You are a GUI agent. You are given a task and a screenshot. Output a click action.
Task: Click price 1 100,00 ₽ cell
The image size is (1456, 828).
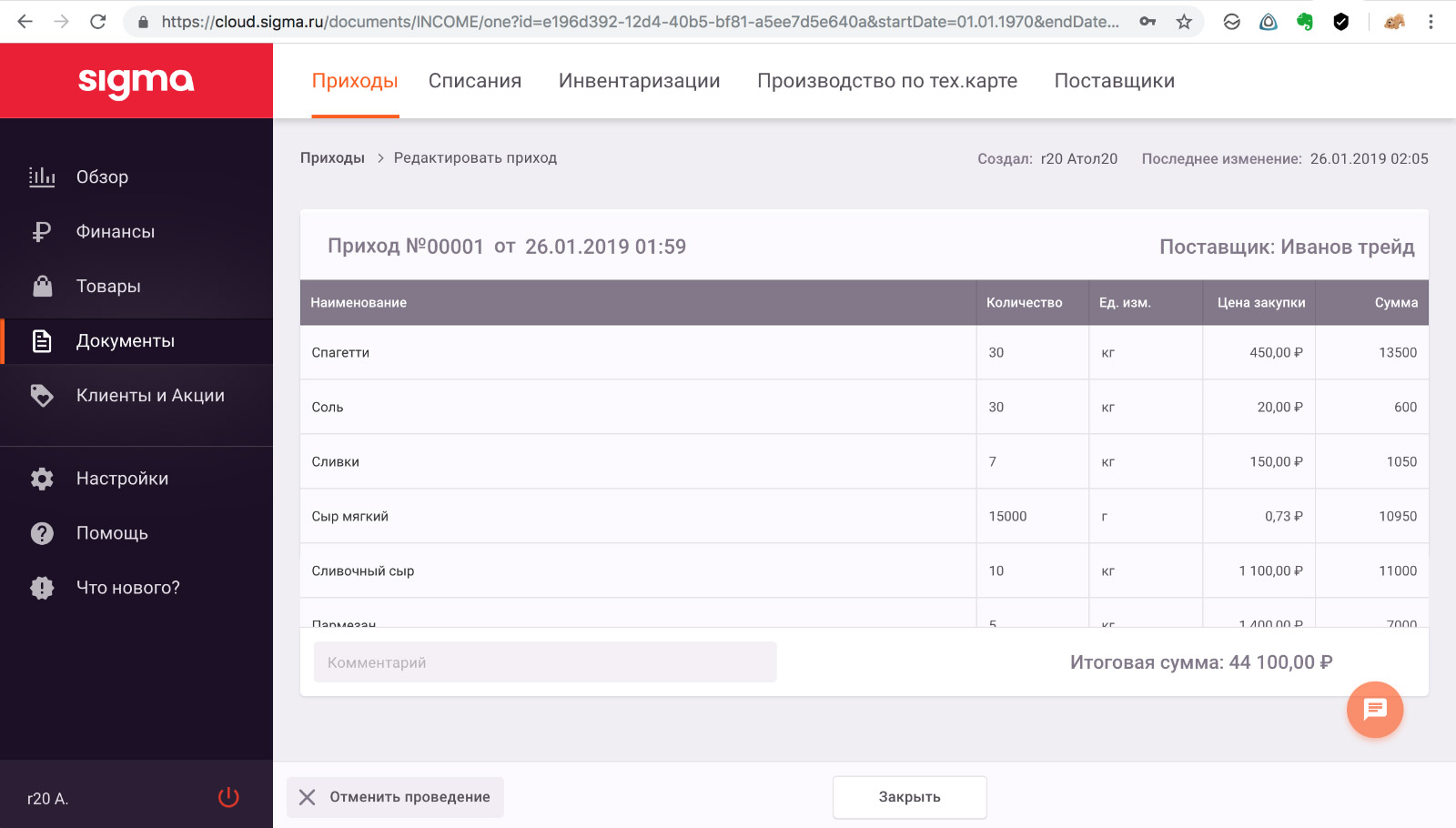coord(1271,571)
